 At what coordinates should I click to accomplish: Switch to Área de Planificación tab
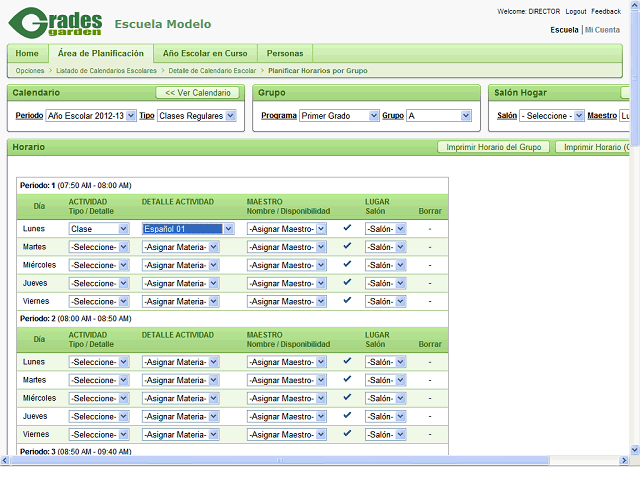tap(101, 53)
